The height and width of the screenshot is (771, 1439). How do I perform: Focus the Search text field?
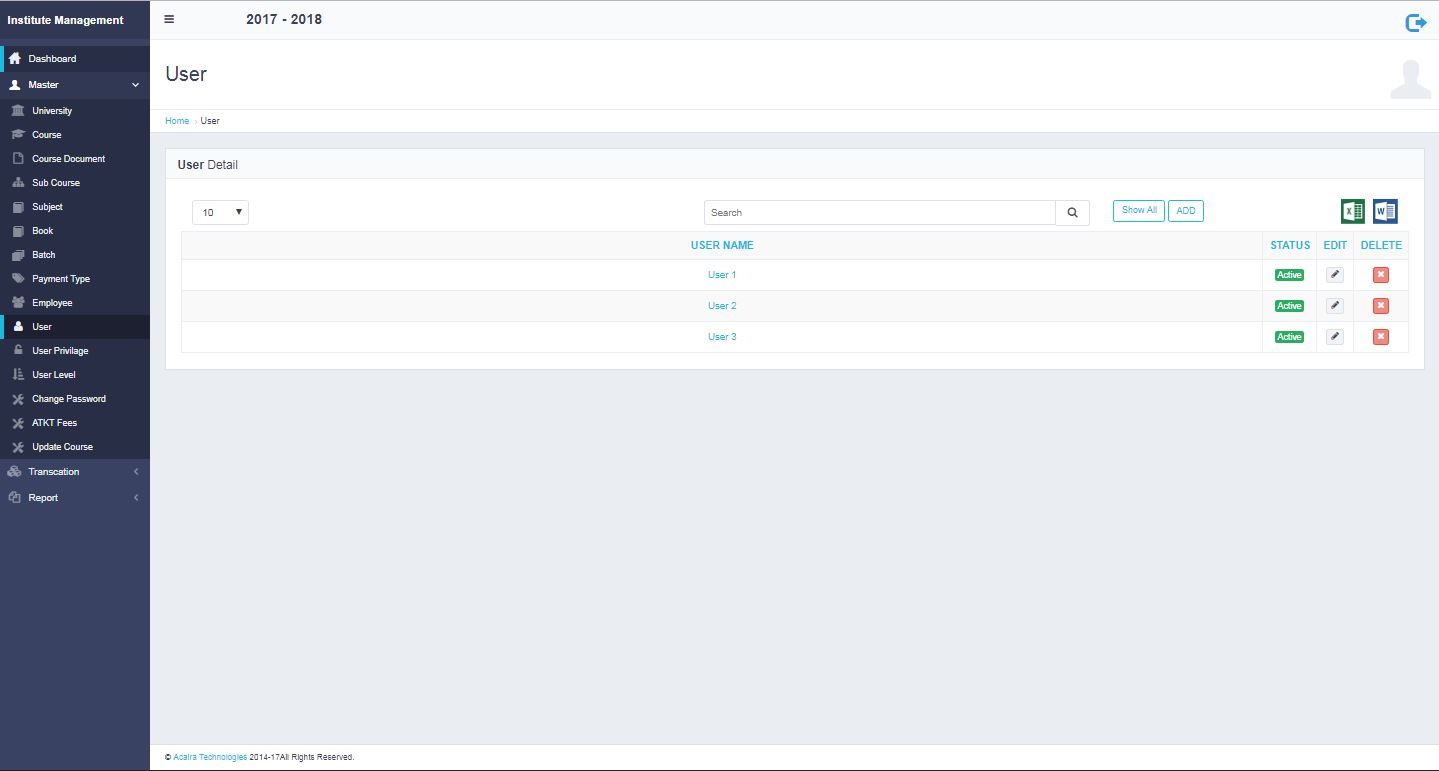(879, 212)
